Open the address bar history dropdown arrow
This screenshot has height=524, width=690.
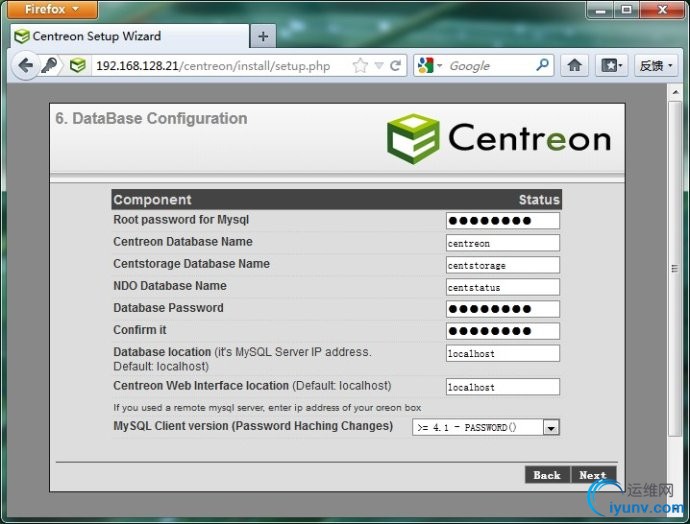pyautogui.click(x=379, y=66)
